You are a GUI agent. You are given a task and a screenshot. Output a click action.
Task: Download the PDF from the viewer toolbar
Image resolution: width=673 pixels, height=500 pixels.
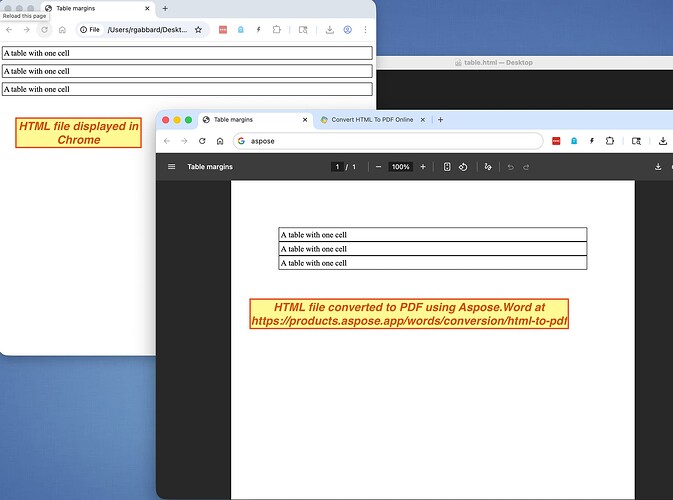658,167
